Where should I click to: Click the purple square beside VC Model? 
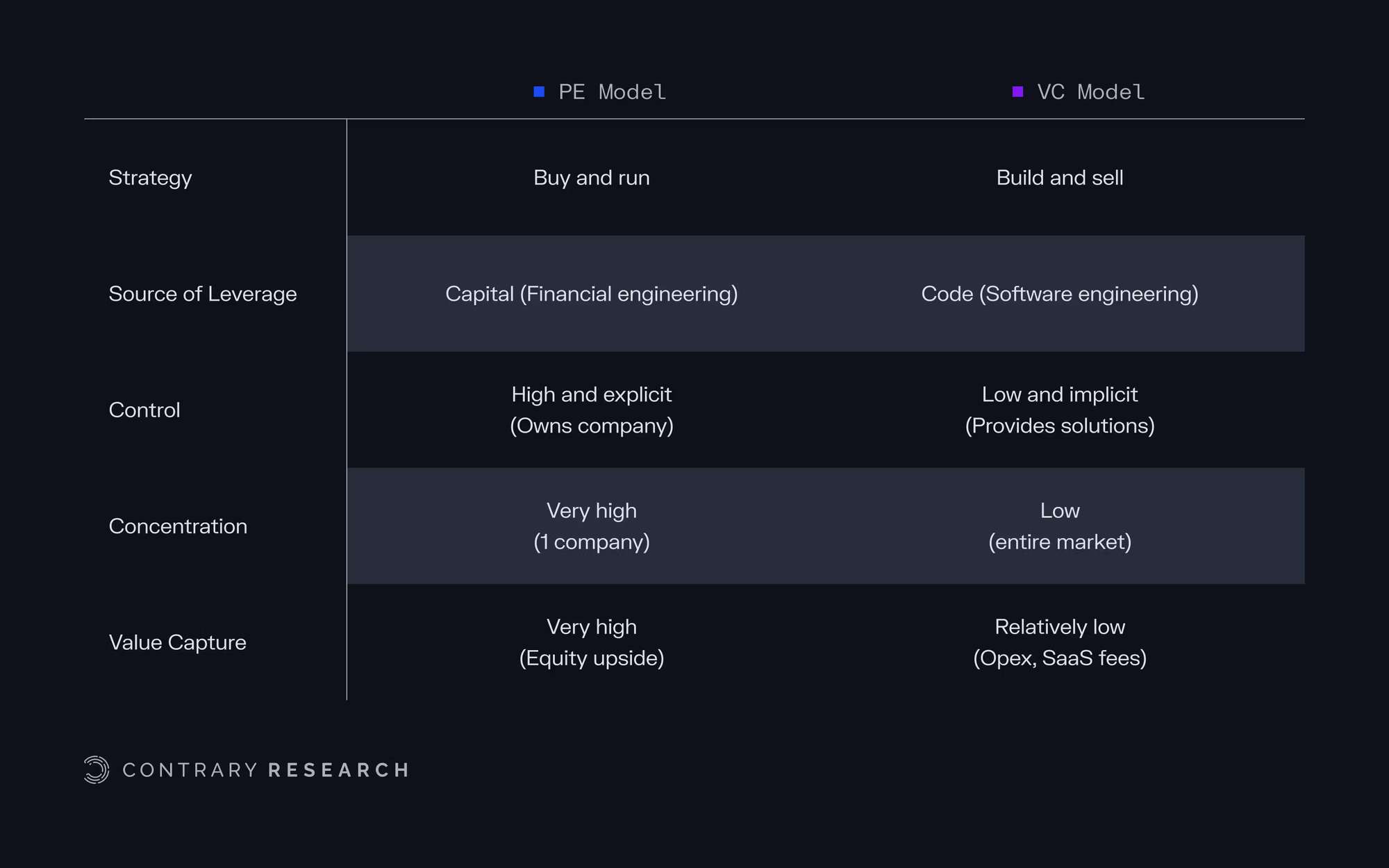coord(1017,92)
